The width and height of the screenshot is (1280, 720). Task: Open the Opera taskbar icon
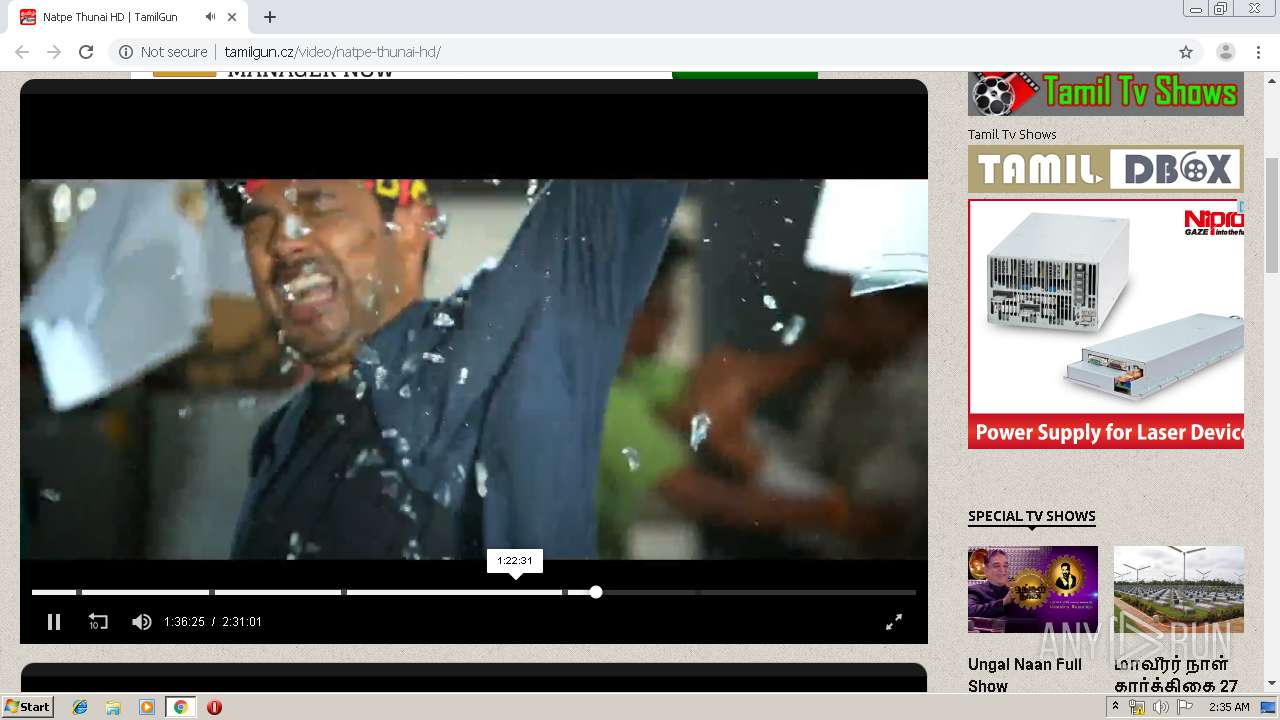[x=214, y=707]
